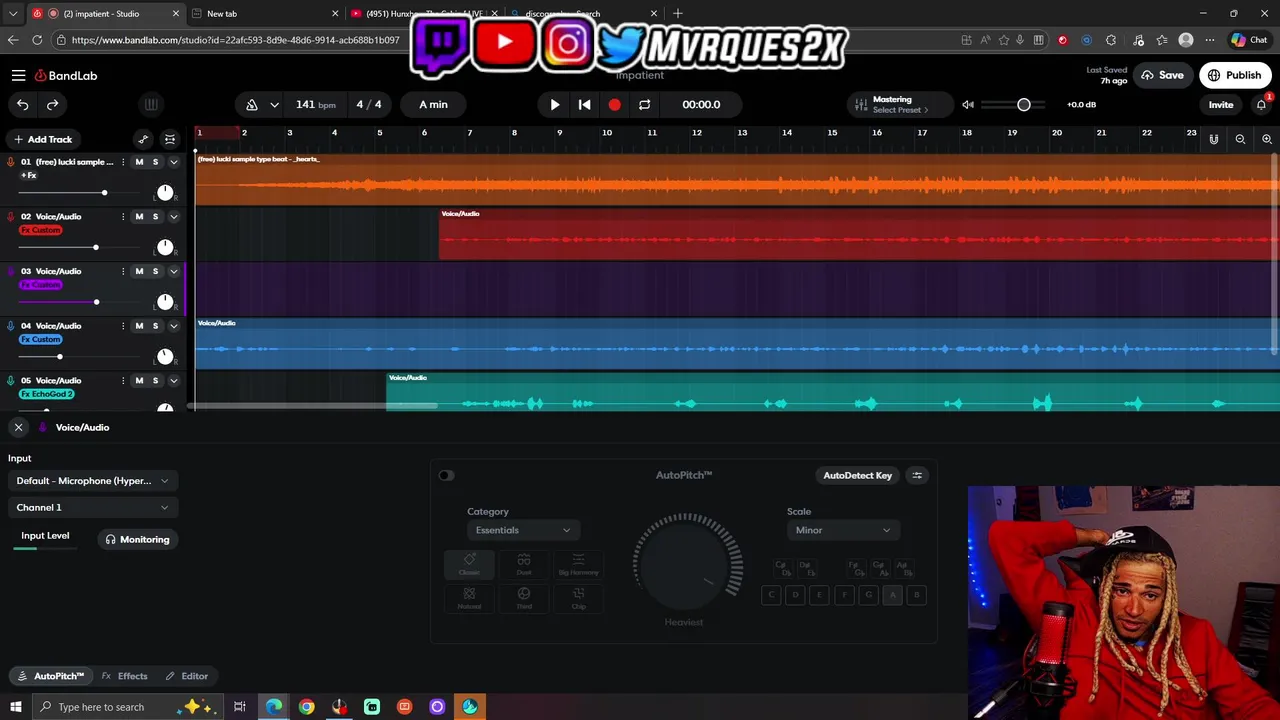Add Fx to track 01

click(29, 175)
